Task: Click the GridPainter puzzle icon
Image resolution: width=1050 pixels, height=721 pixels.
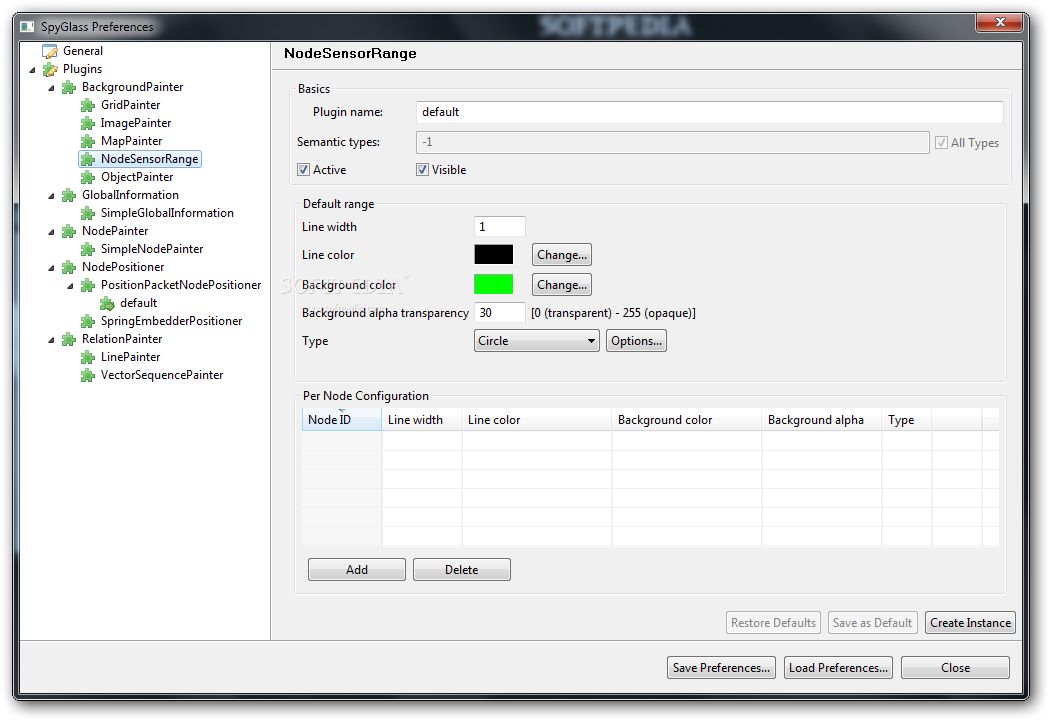Action: click(x=88, y=106)
